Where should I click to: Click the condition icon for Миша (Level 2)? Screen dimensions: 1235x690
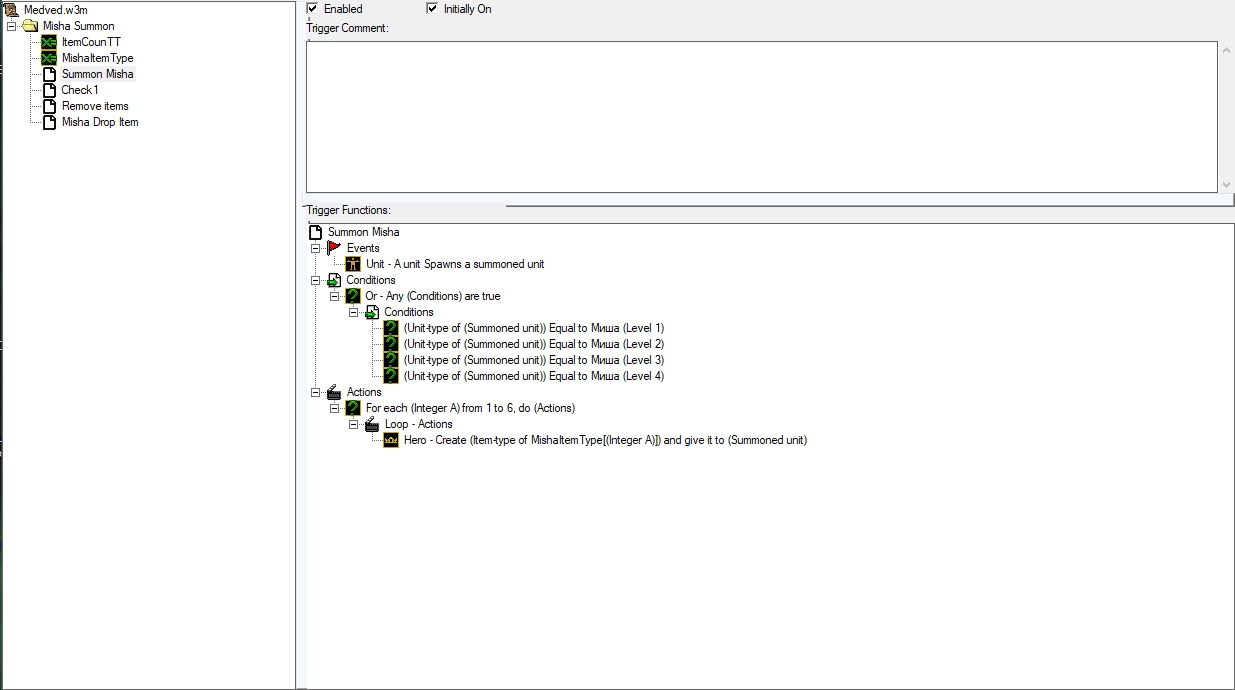click(x=391, y=344)
